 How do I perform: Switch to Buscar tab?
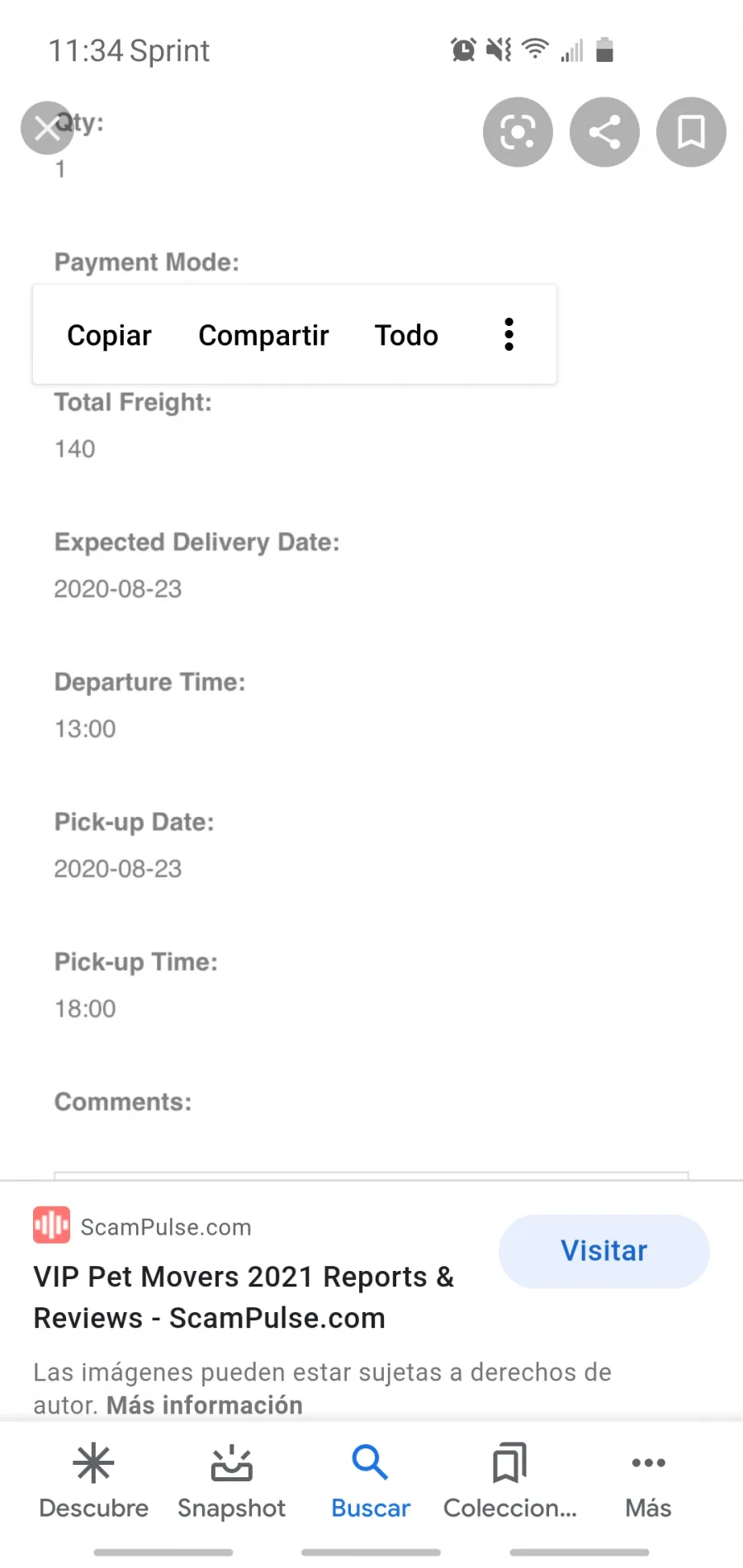371,1481
